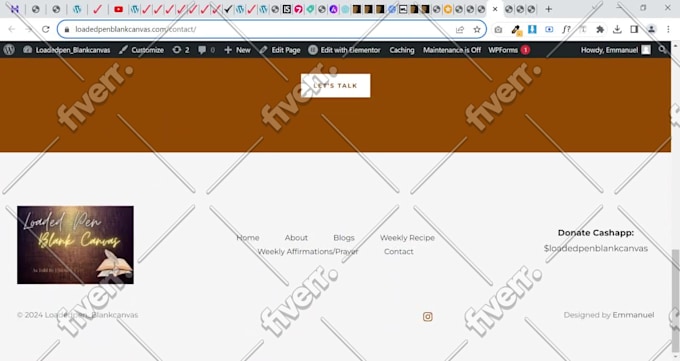View the 2 pending updates
Viewport: 680px width, 361px height.
point(181,50)
